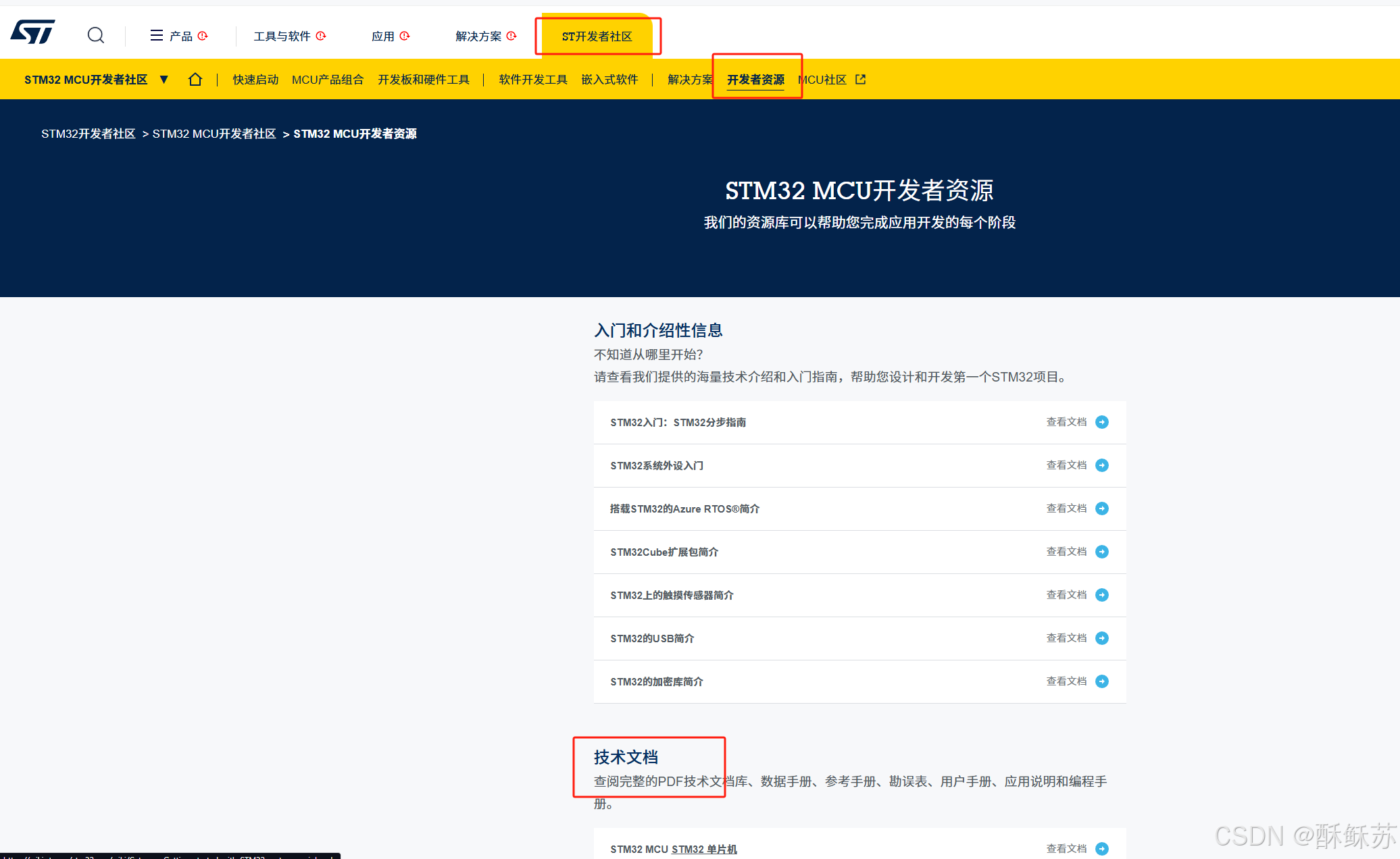Click the arrow icon for STM32系统外设入门 row

pyautogui.click(x=1102, y=465)
